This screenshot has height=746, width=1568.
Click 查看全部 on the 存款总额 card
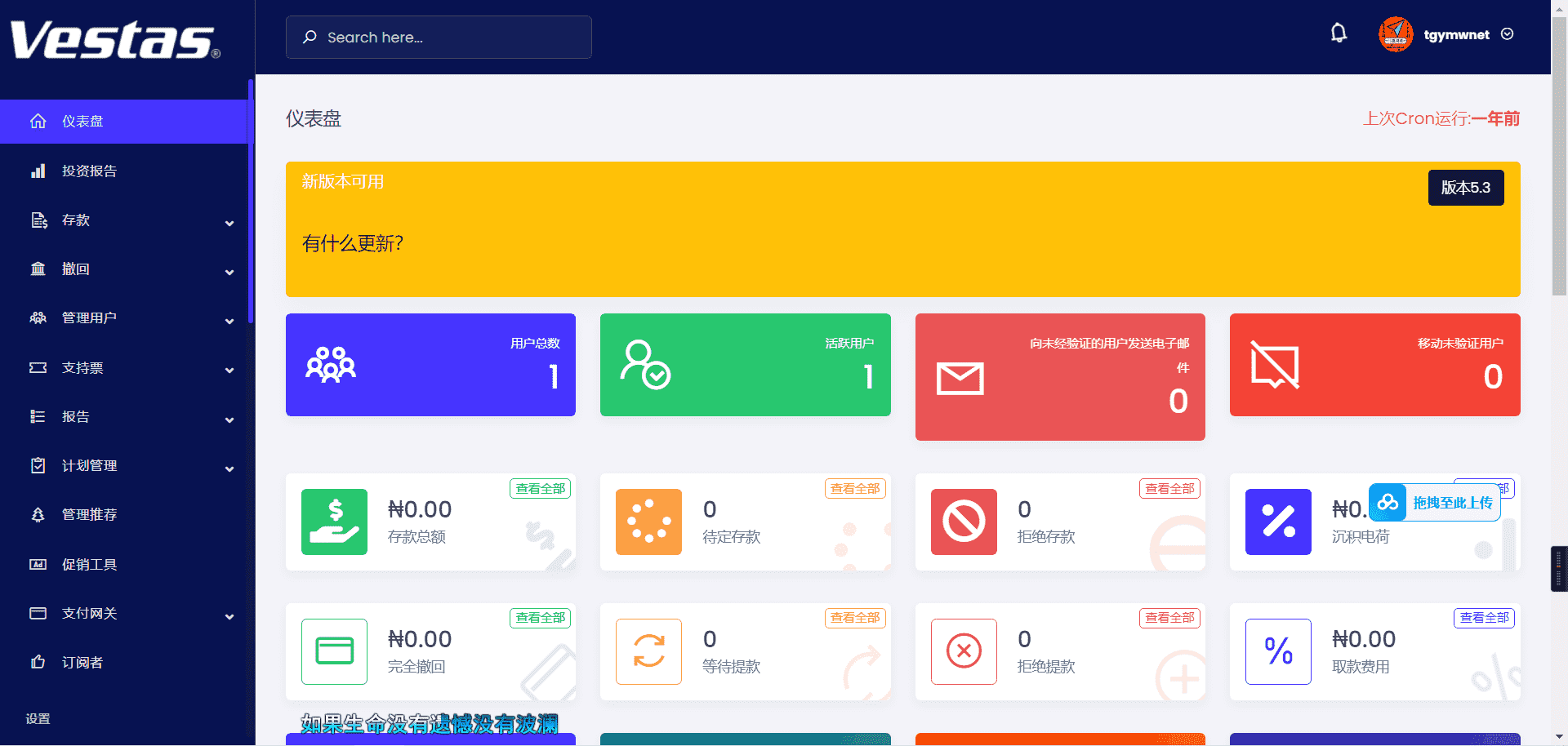(540, 489)
